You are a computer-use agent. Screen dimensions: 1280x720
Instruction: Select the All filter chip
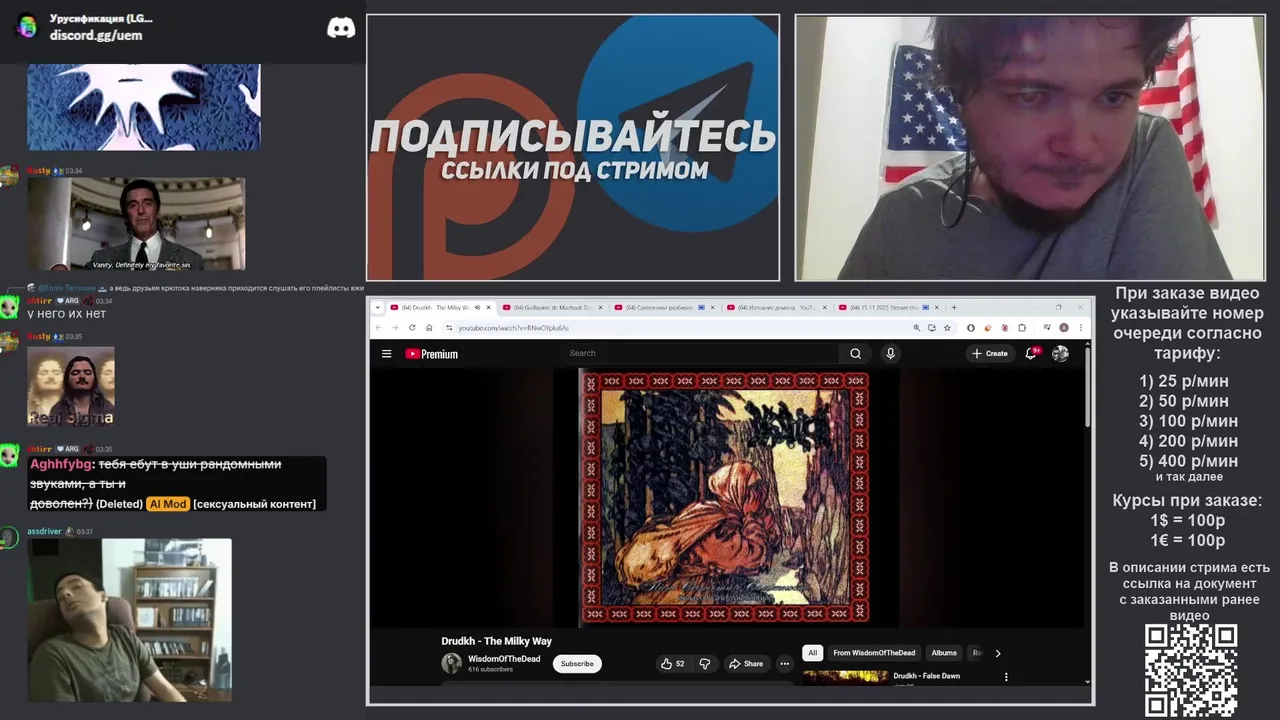tap(812, 653)
